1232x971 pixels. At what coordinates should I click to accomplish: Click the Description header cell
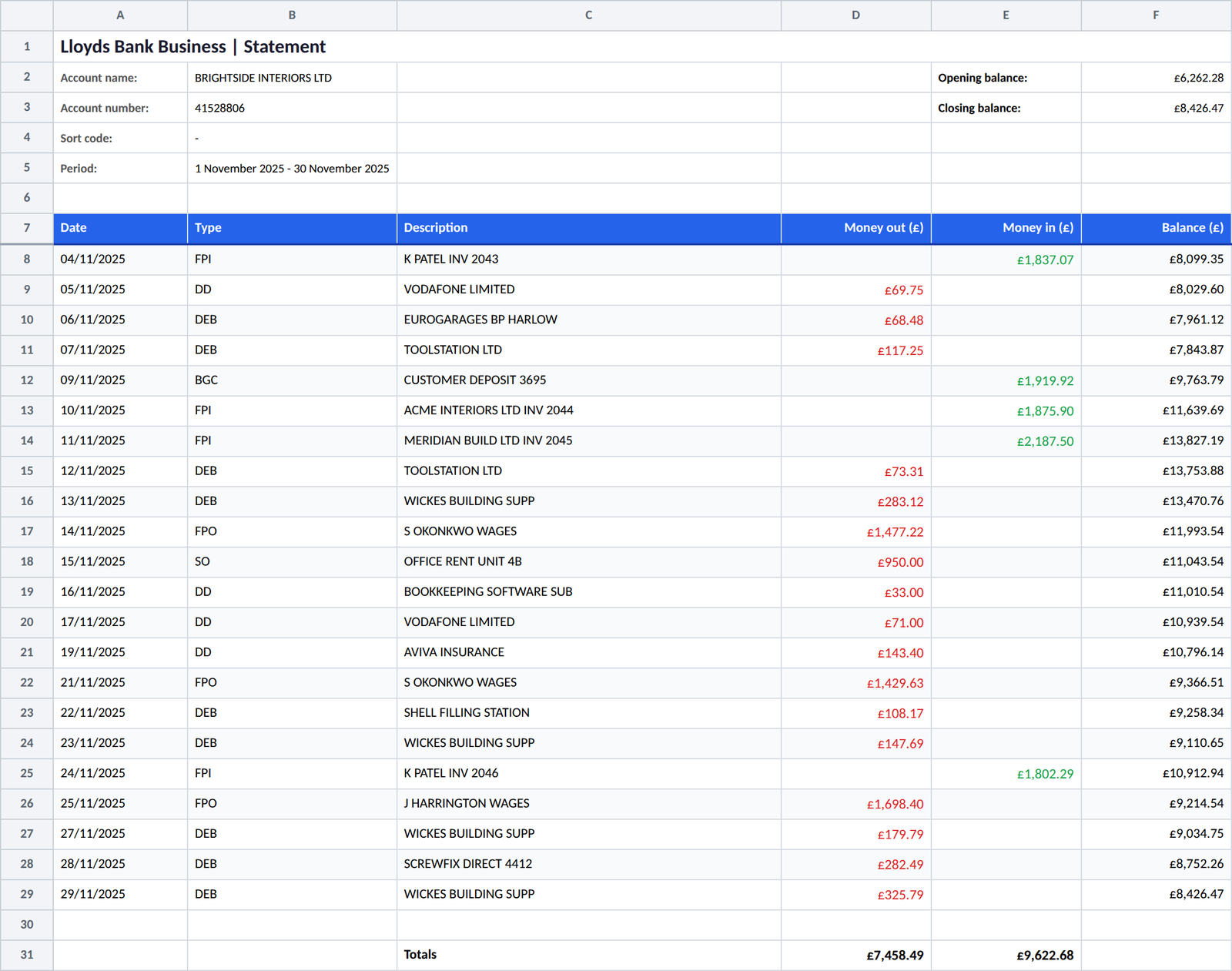[588, 228]
